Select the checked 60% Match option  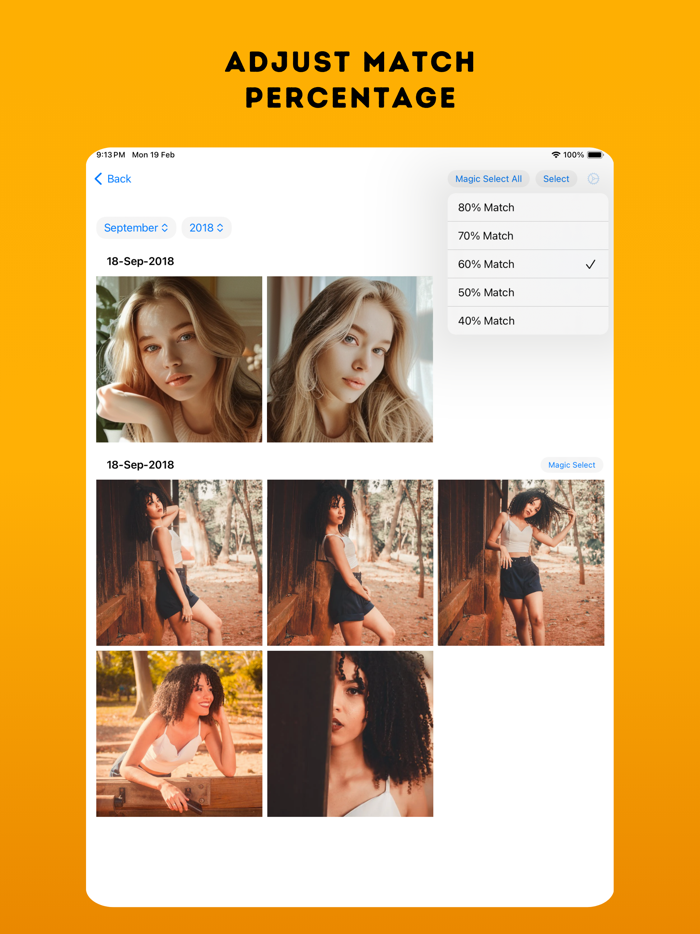[x=528, y=264]
